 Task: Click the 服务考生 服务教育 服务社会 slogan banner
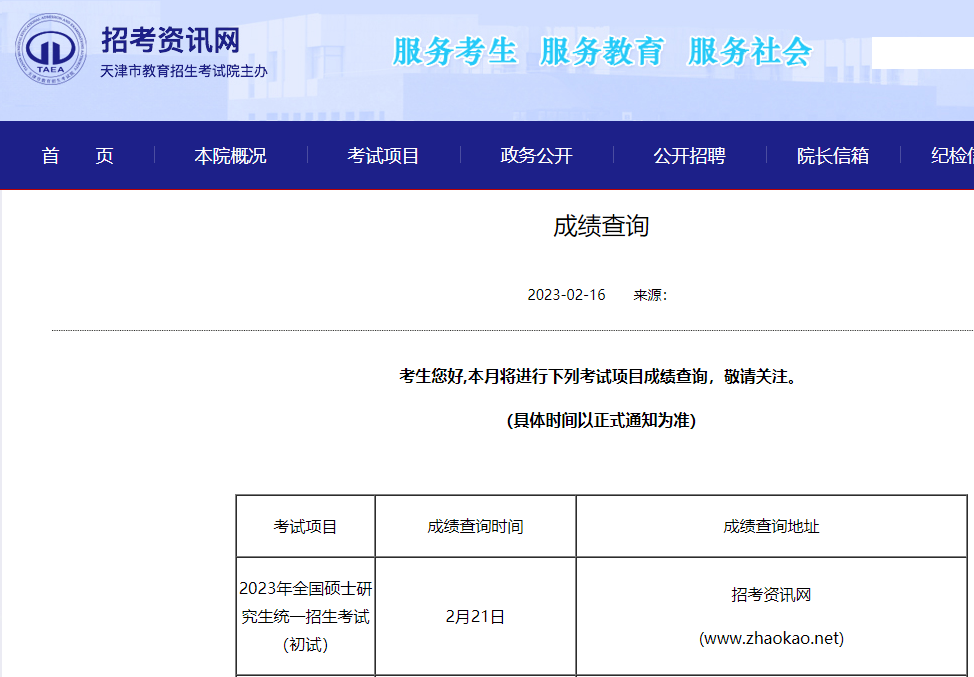pyautogui.click(x=601, y=51)
